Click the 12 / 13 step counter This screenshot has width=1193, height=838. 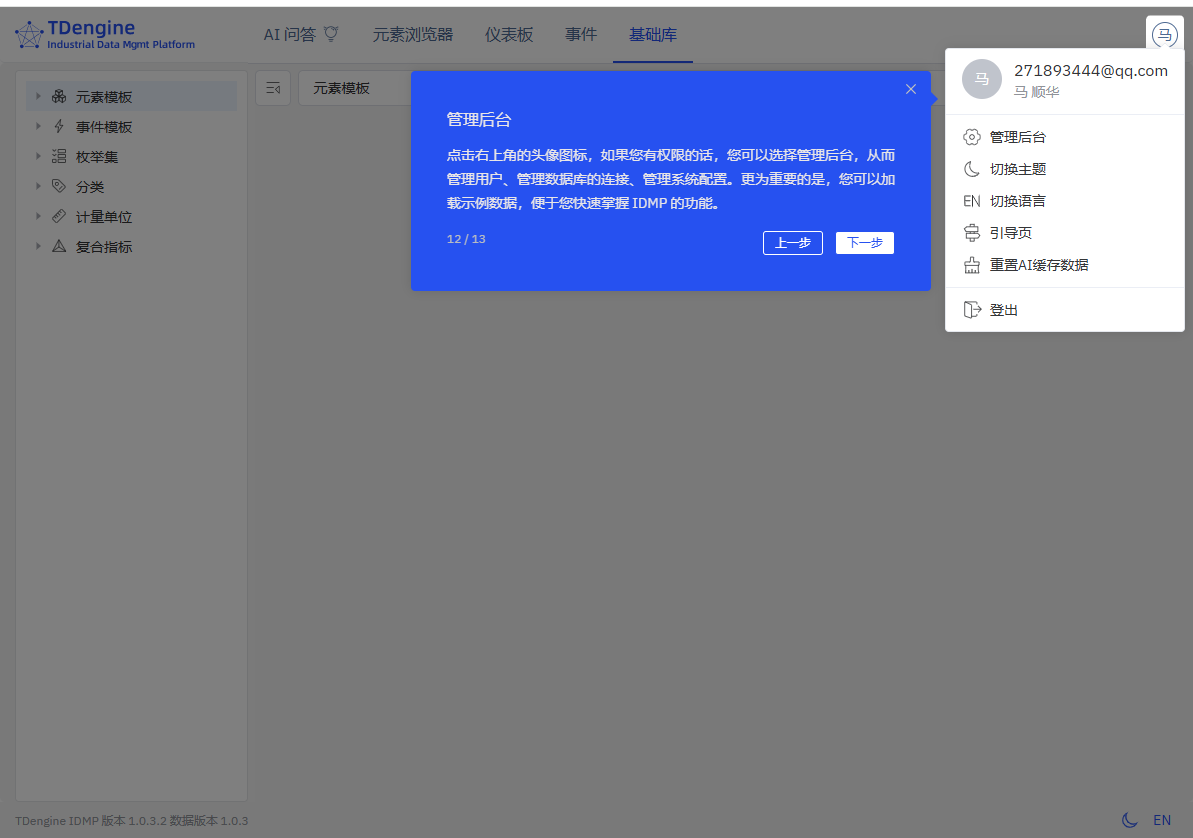(466, 239)
